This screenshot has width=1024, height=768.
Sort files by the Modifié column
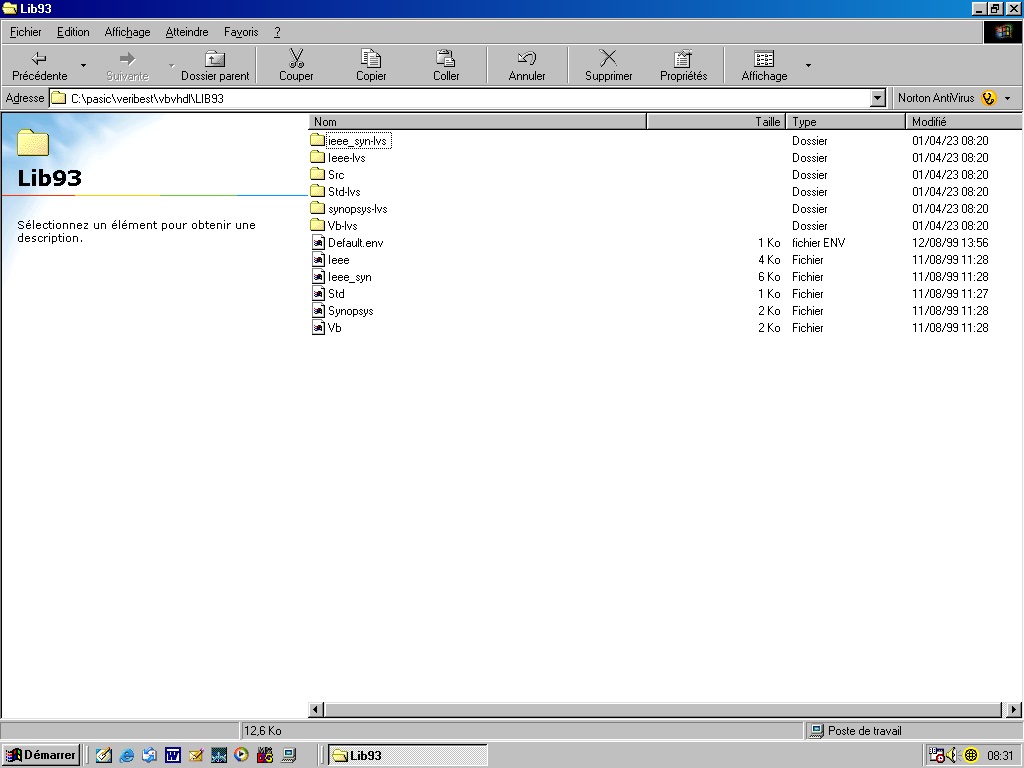click(x=960, y=122)
